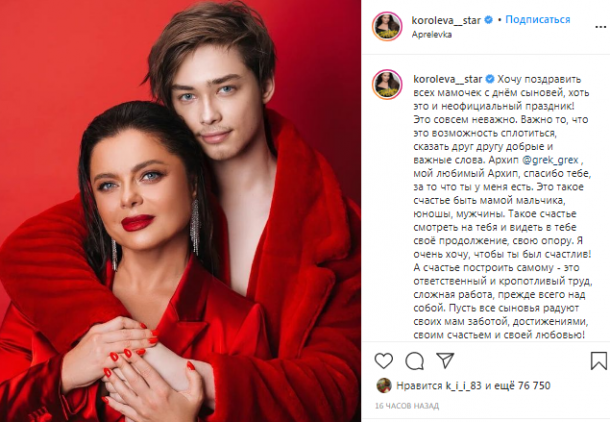Click header profile avatar of koroleva__star
610x422 pixels.
pyautogui.click(x=387, y=26)
